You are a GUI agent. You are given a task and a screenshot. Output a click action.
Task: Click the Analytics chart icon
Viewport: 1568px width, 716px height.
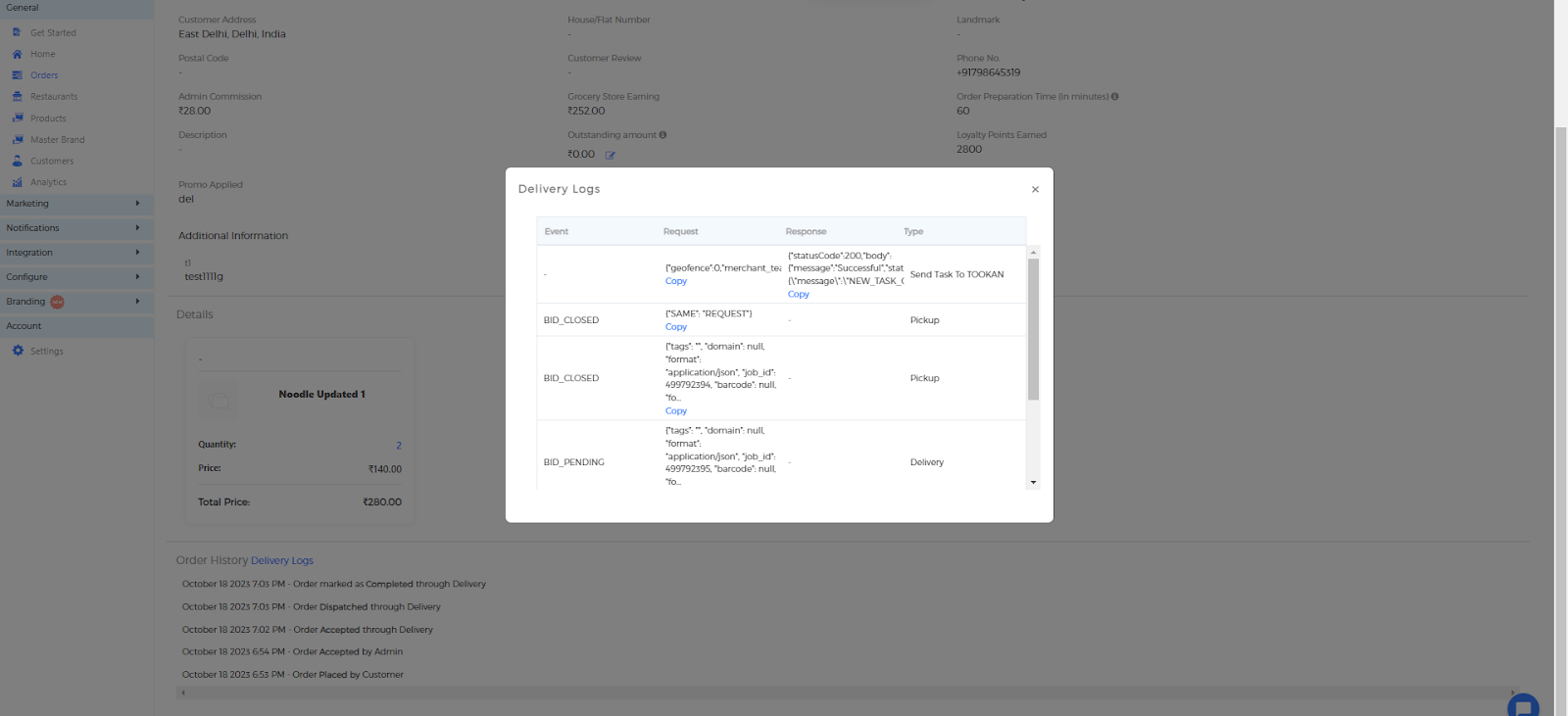(17, 182)
